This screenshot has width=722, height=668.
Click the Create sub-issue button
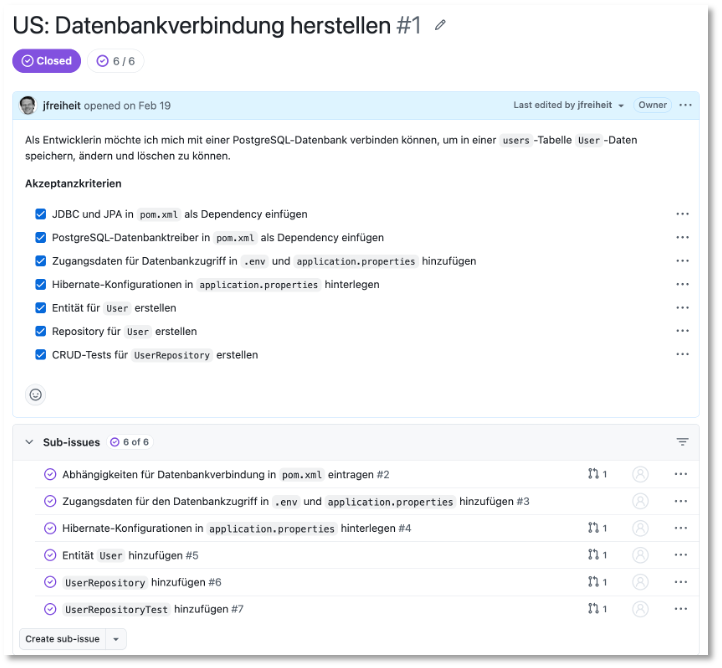pyautogui.click(x=63, y=639)
